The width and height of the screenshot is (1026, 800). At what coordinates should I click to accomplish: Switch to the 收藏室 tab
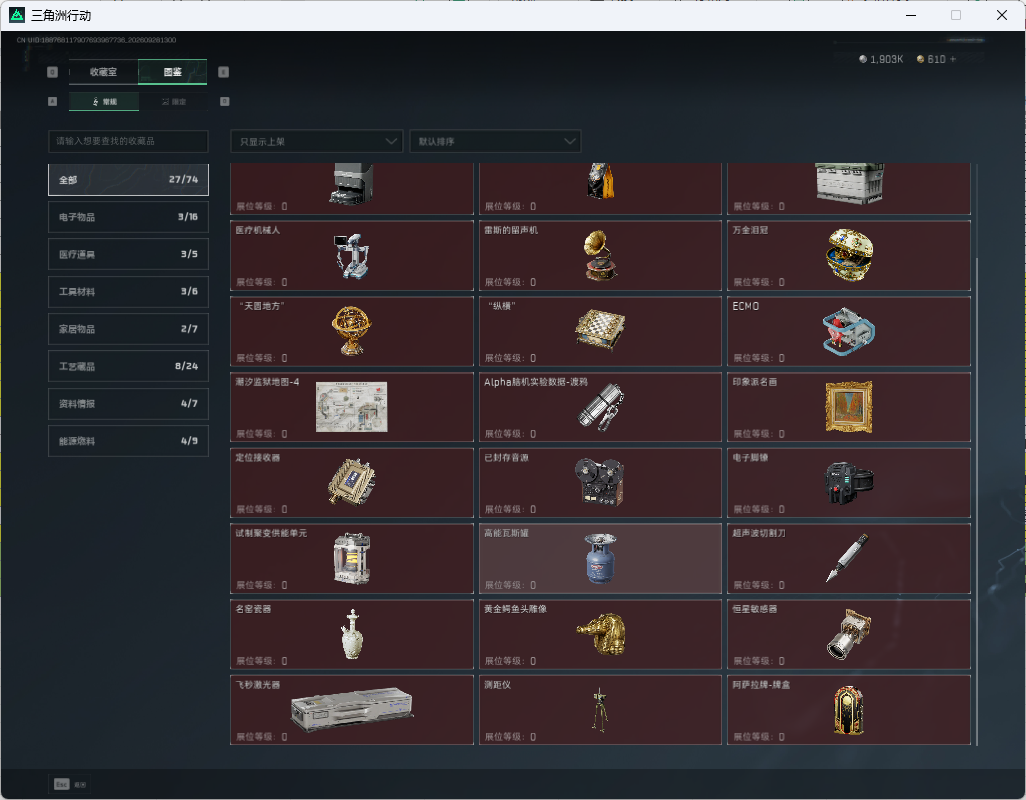click(103, 72)
